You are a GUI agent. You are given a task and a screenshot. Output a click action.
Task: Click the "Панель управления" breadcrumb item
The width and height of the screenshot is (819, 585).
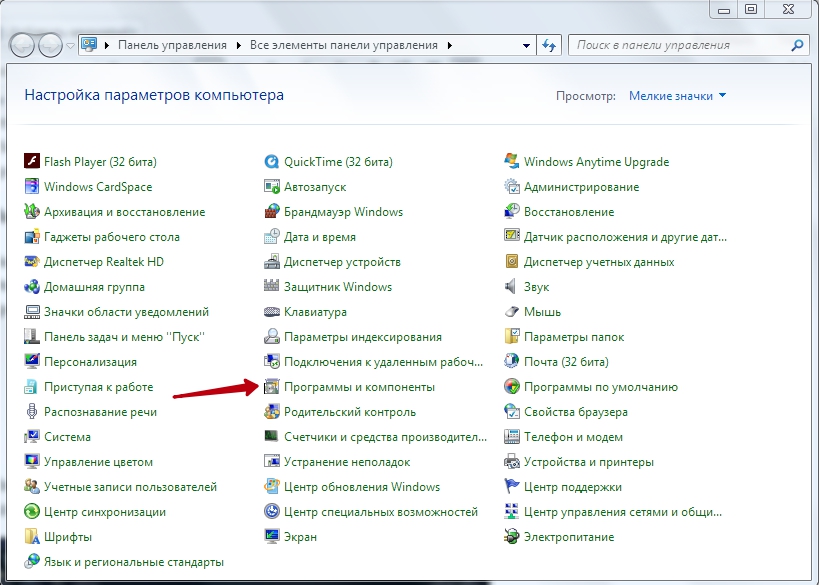pyautogui.click(x=174, y=46)
